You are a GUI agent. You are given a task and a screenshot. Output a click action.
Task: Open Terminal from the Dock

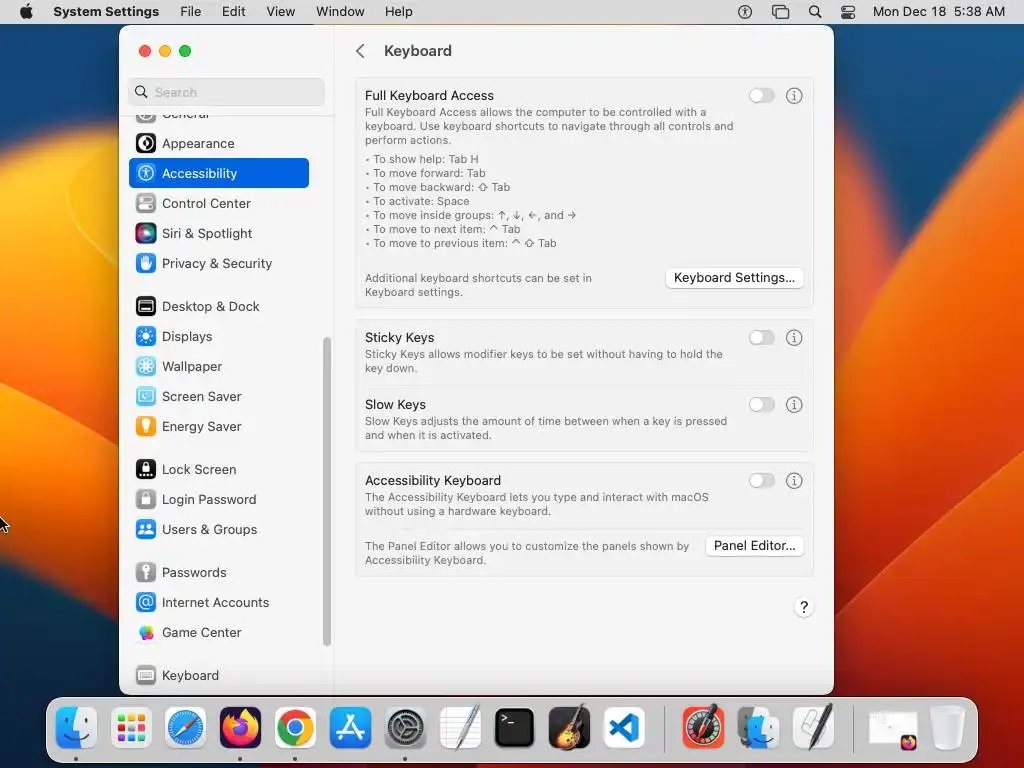point(515,728)
